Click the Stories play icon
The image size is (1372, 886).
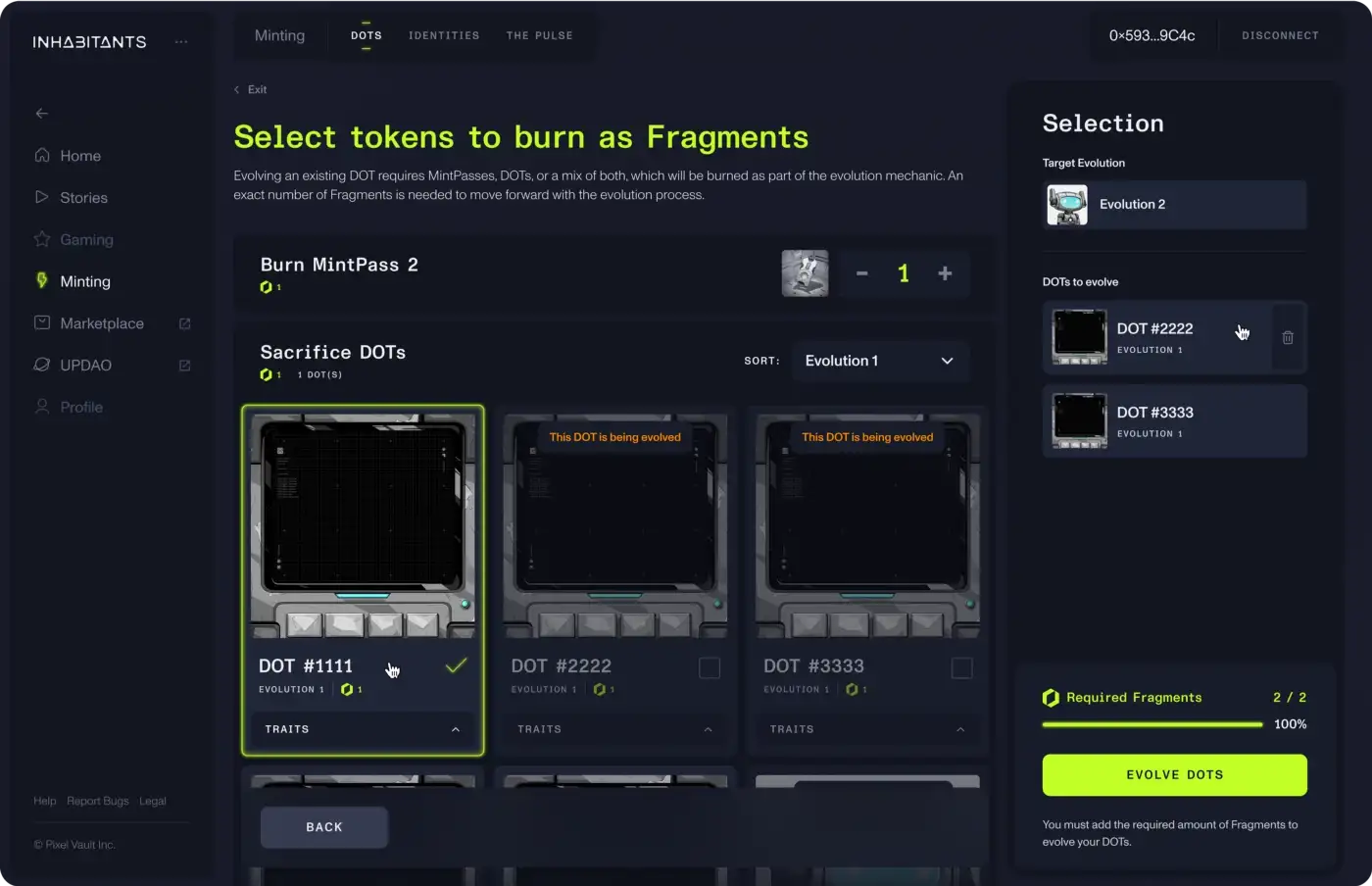coord(42,197)
